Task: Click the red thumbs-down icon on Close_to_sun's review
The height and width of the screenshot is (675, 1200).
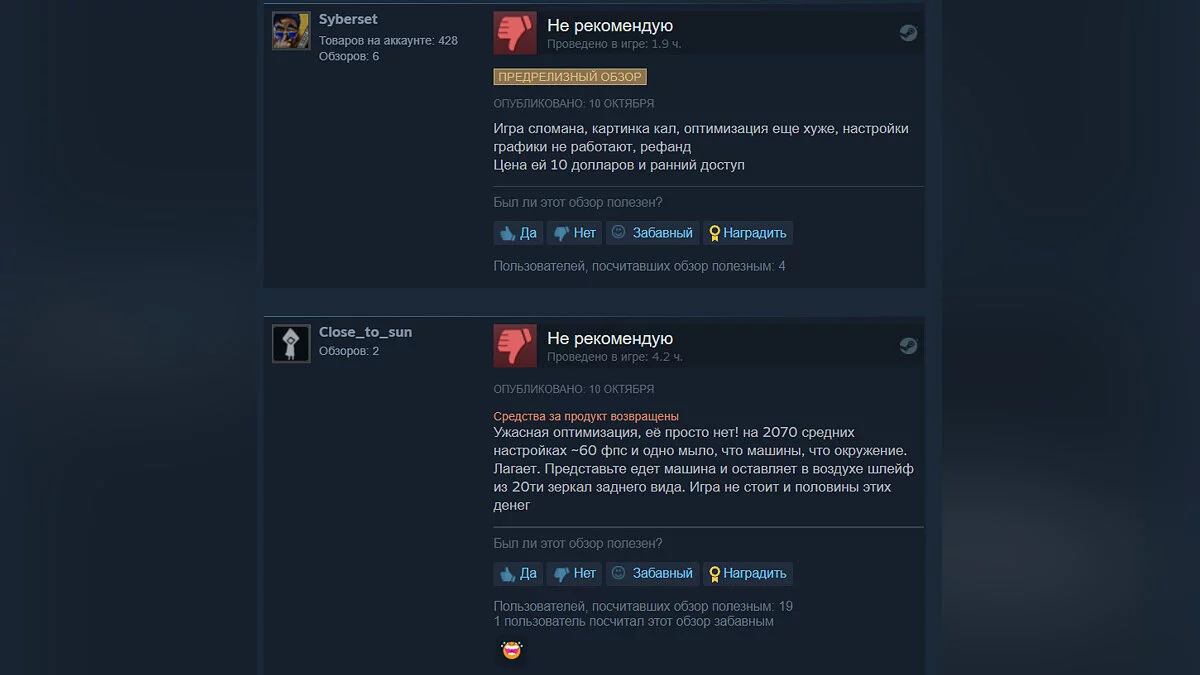Action: point(515,345)
